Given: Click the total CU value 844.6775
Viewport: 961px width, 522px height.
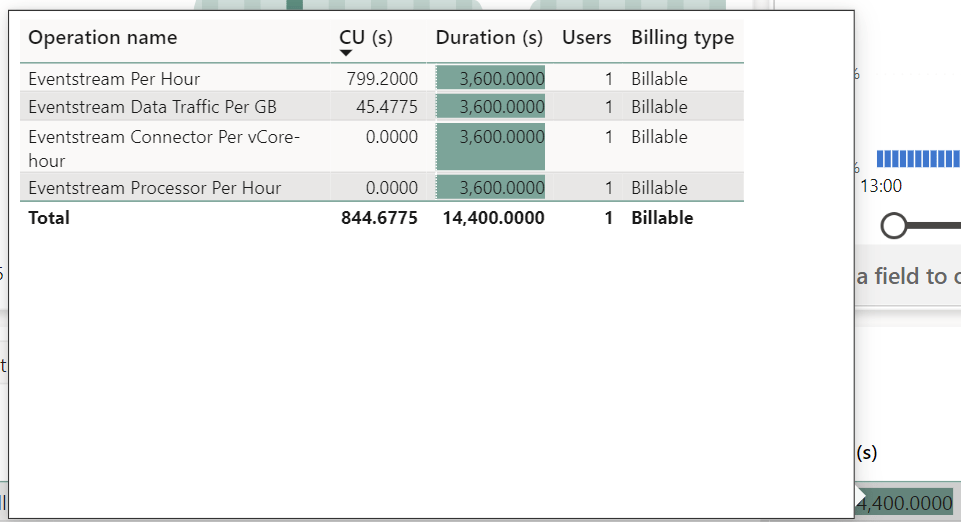Looking at the screenshot, I should pos(379,218).
